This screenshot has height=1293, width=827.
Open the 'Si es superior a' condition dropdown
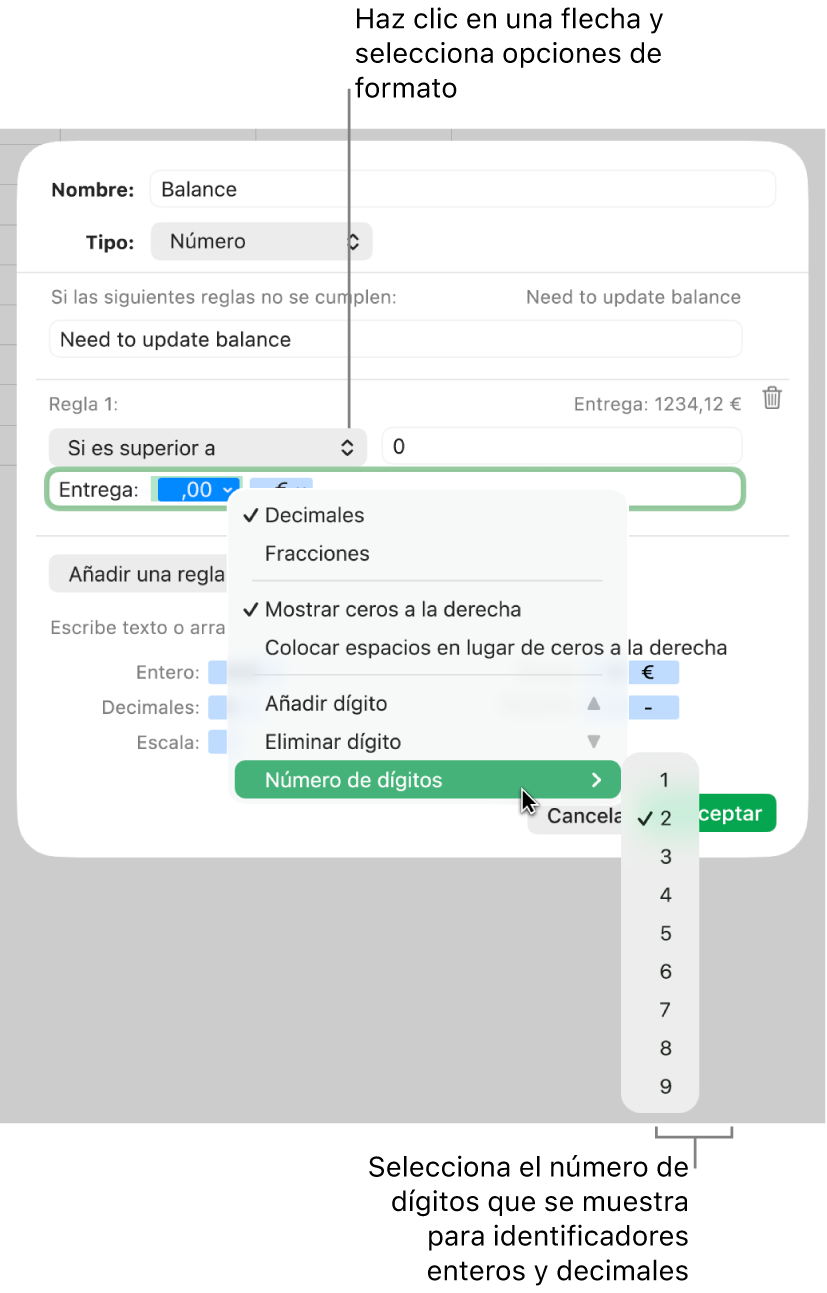(x=208, y=448)
